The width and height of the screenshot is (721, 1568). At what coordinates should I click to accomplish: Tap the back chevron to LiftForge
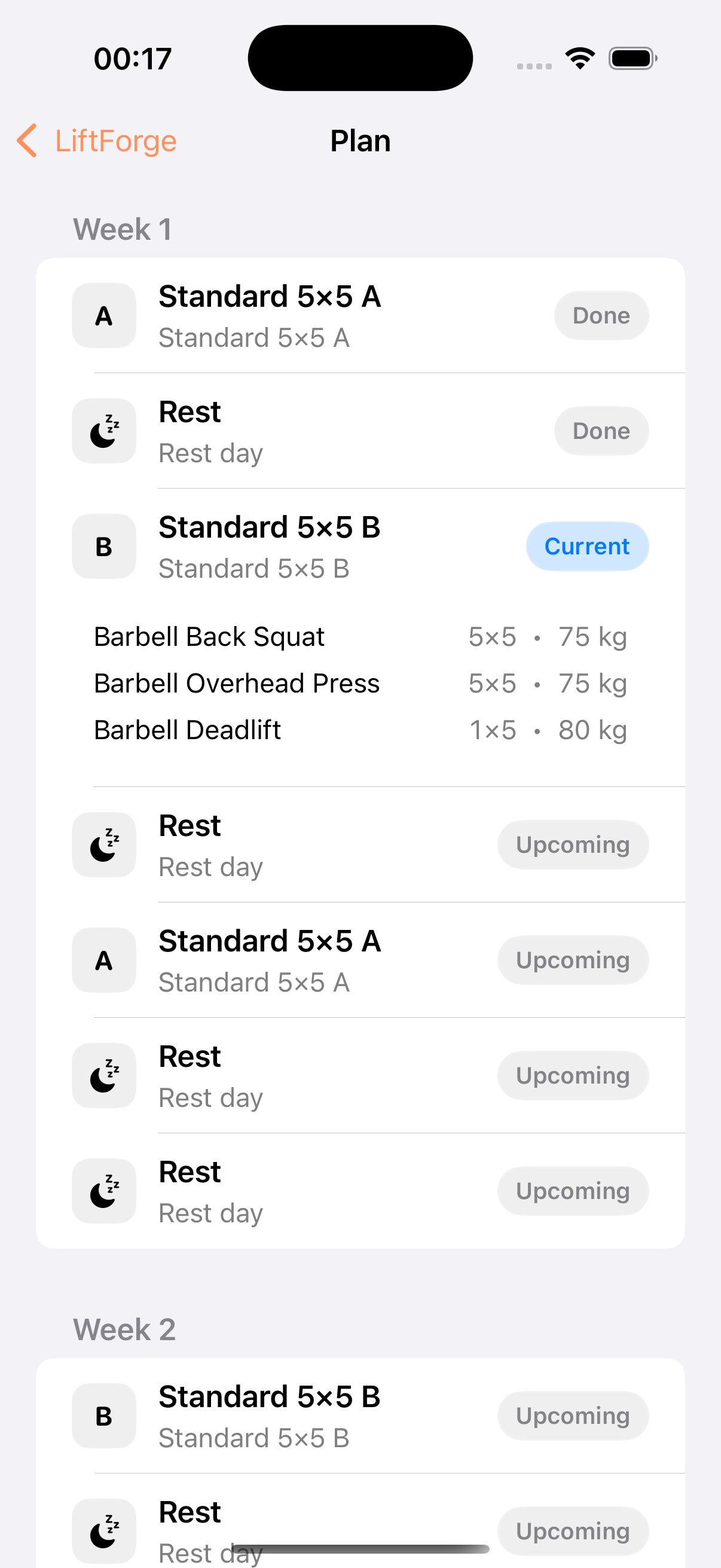pyautogui.click(x=27, y=141)
